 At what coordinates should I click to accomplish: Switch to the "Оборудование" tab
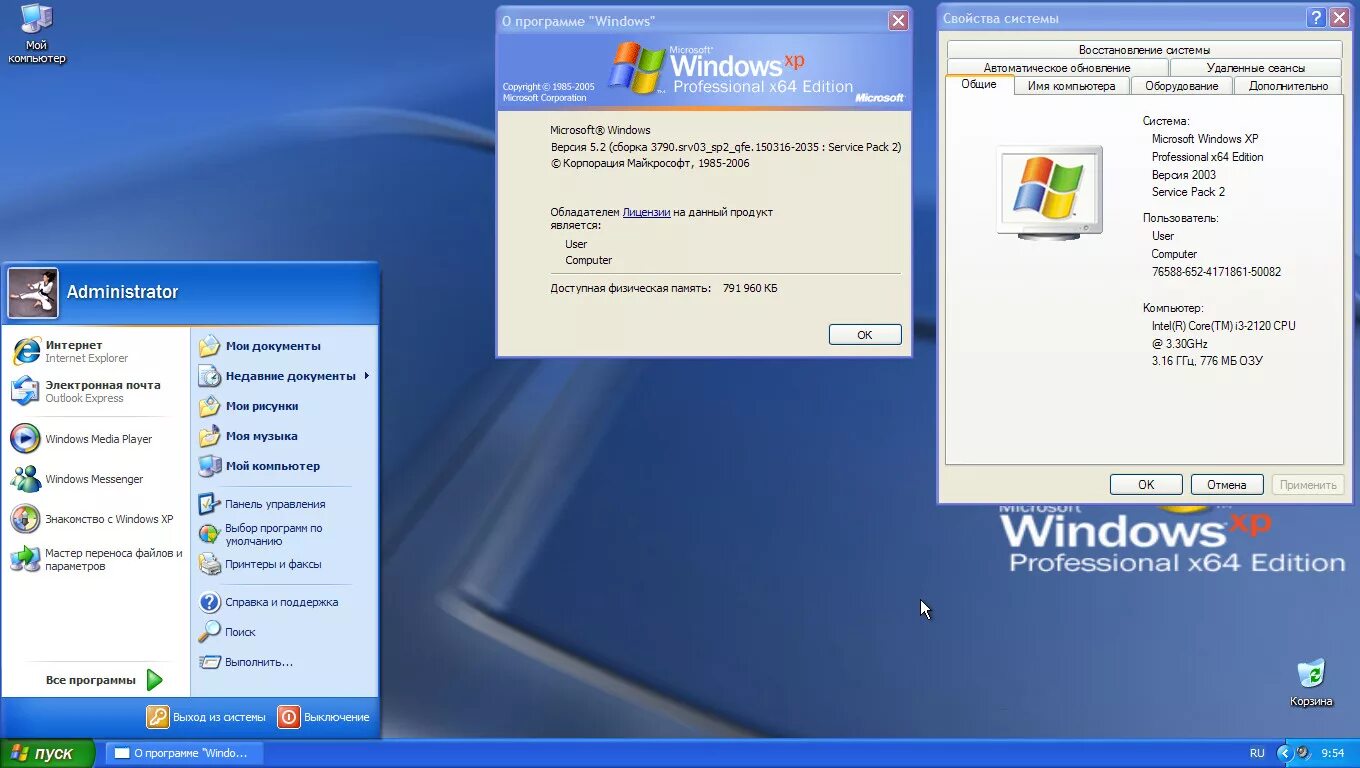coord(1181,85)
